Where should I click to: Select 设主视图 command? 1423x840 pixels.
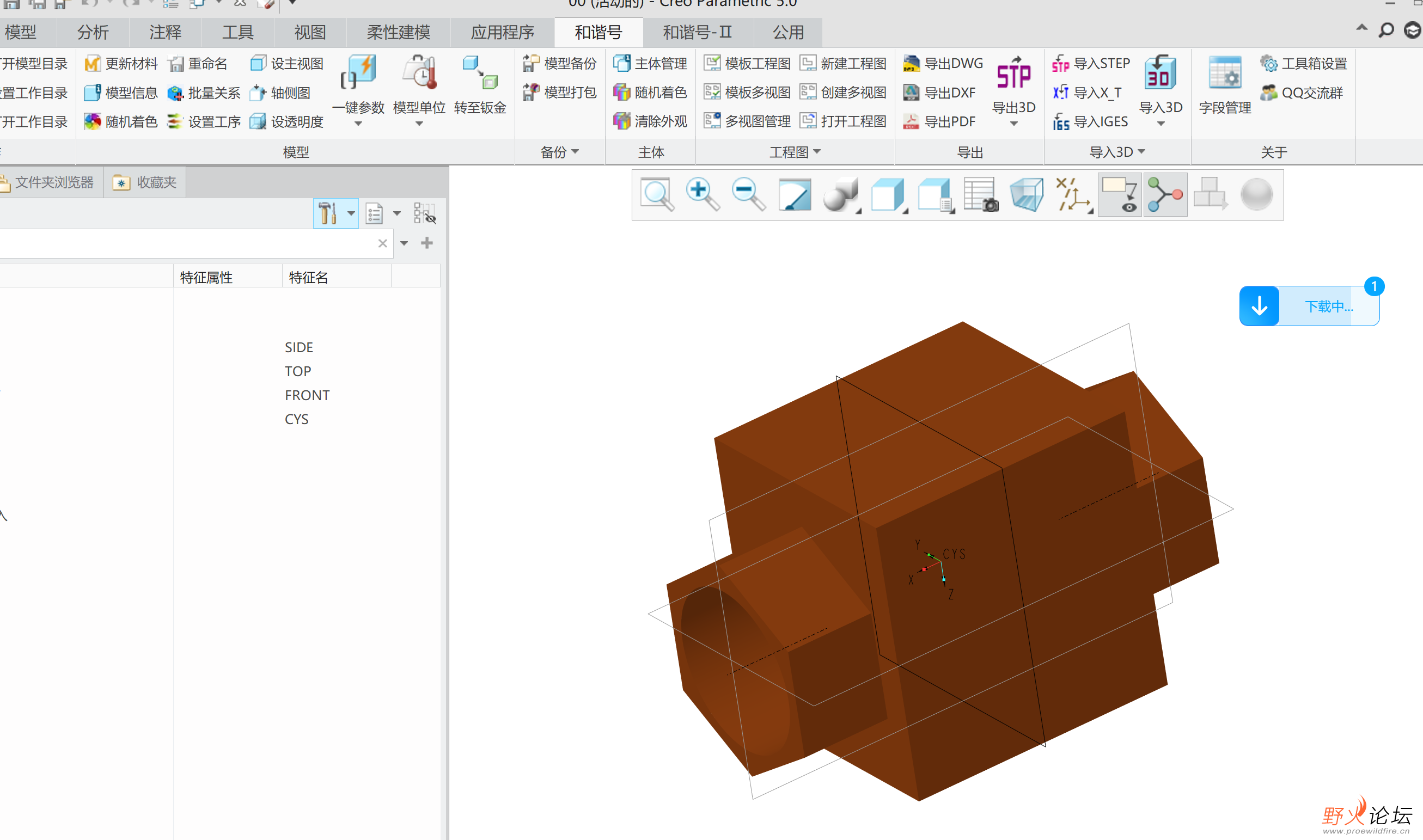coord(287,63)
